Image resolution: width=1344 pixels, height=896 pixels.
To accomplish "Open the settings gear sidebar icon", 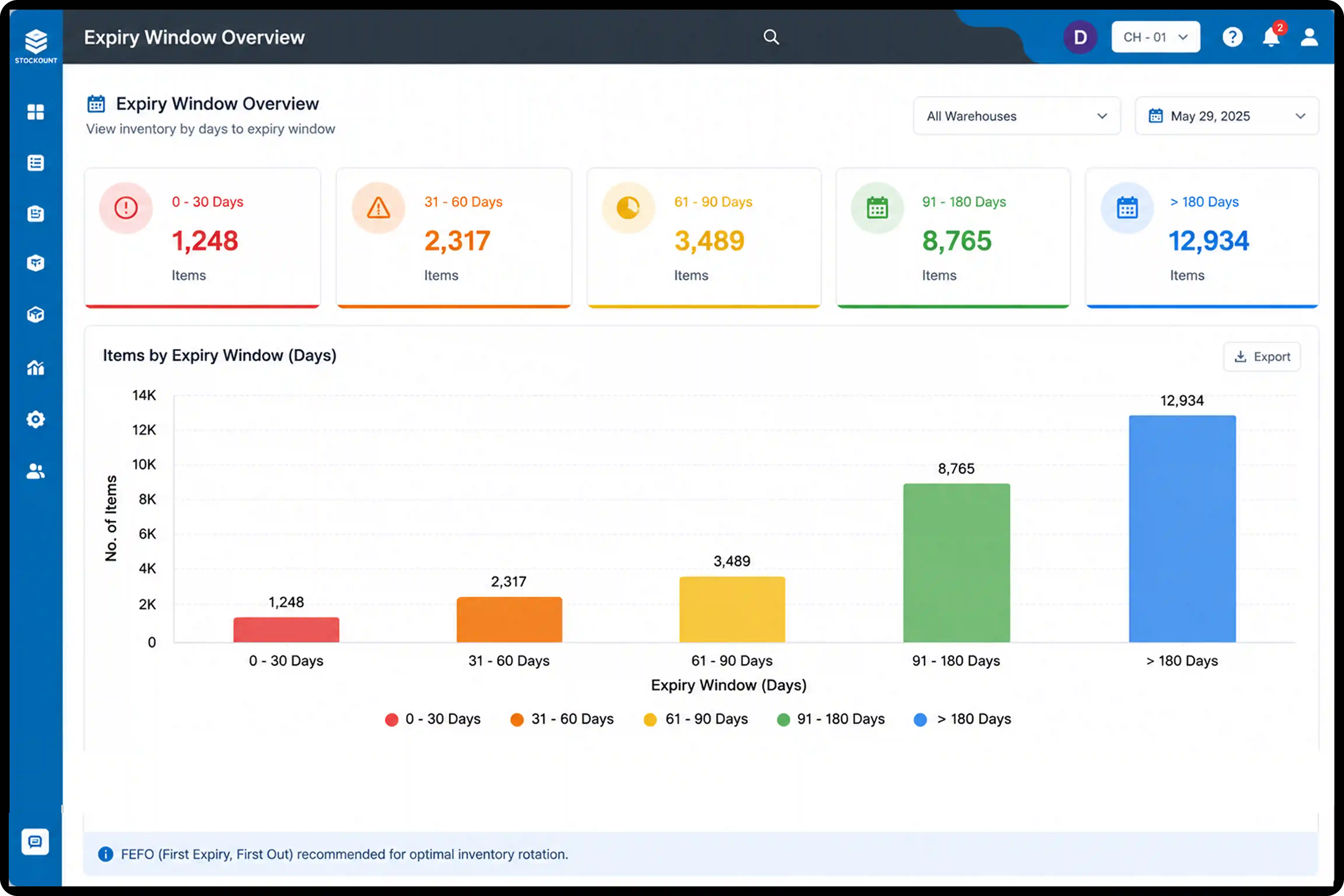I will point(35,419).
